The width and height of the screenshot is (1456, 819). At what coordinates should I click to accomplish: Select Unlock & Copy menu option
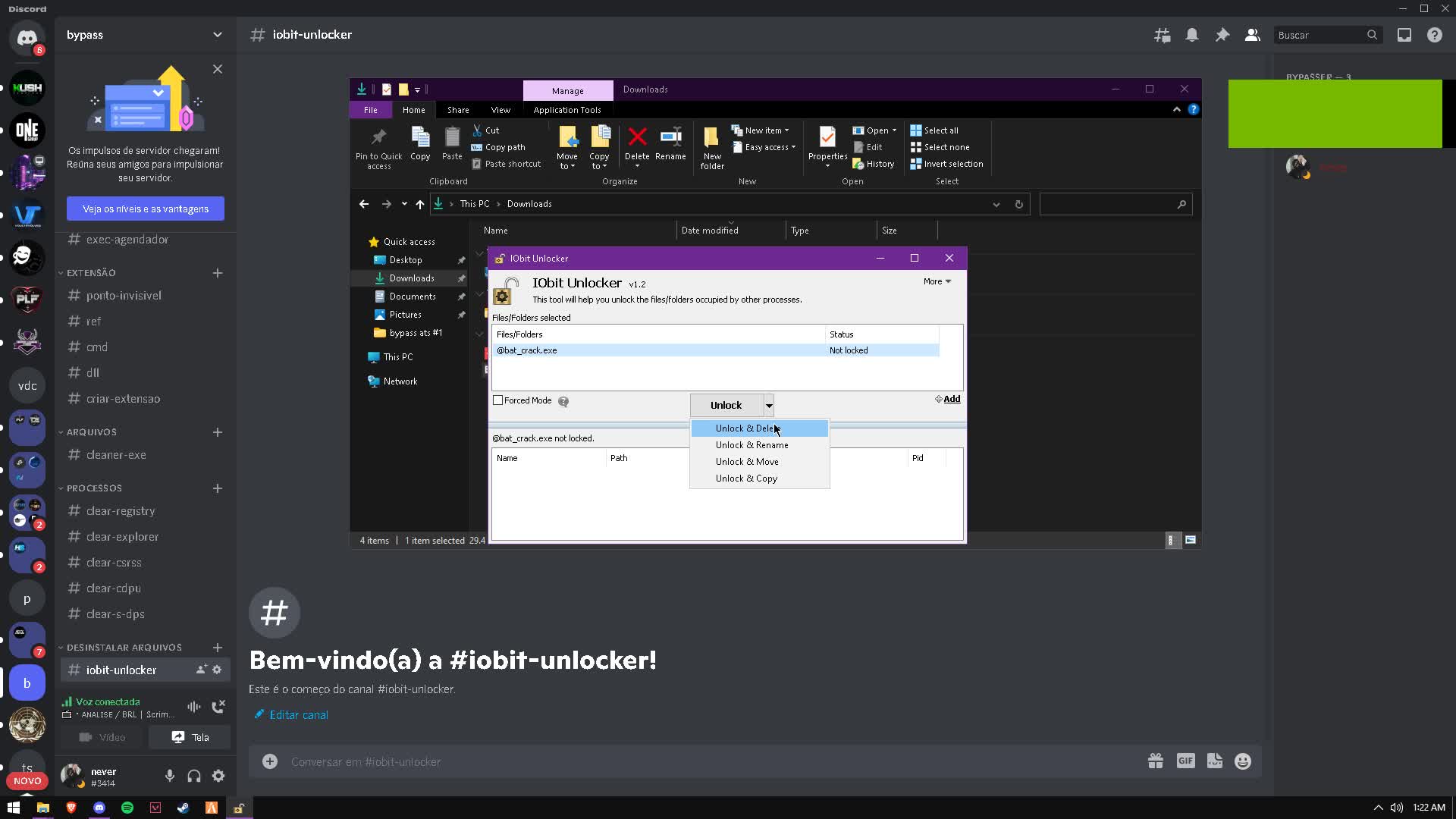click(x=759, y=479)
